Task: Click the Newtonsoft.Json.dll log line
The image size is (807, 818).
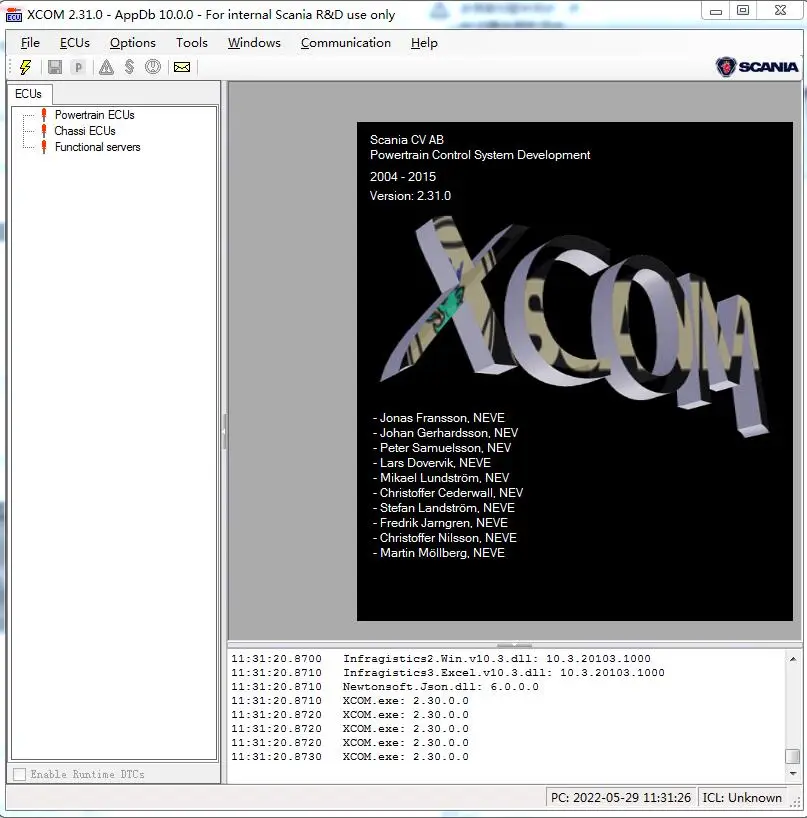Action: [441, 687]
